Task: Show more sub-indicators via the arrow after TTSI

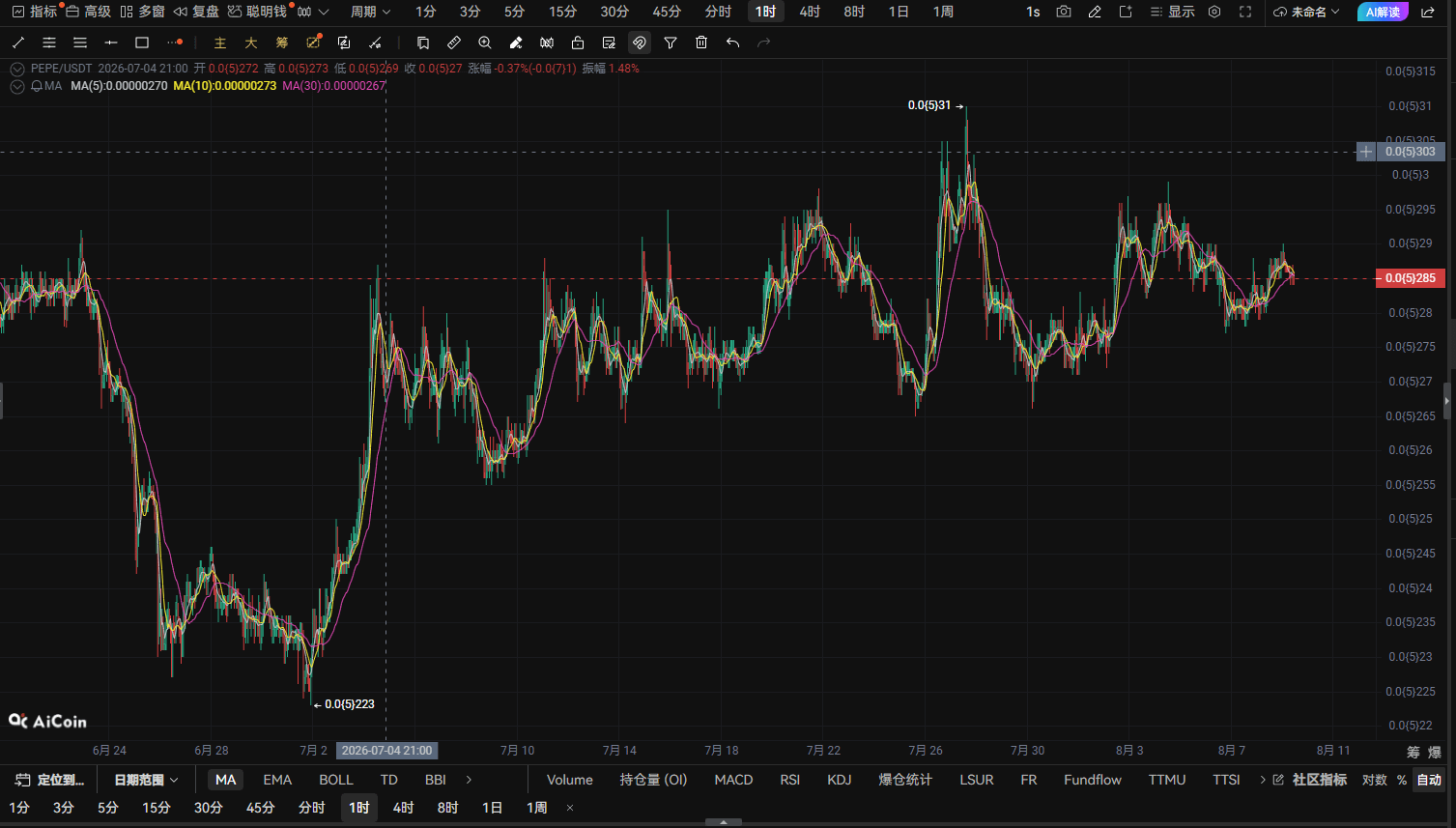Action: click(x=1263, y=780)
